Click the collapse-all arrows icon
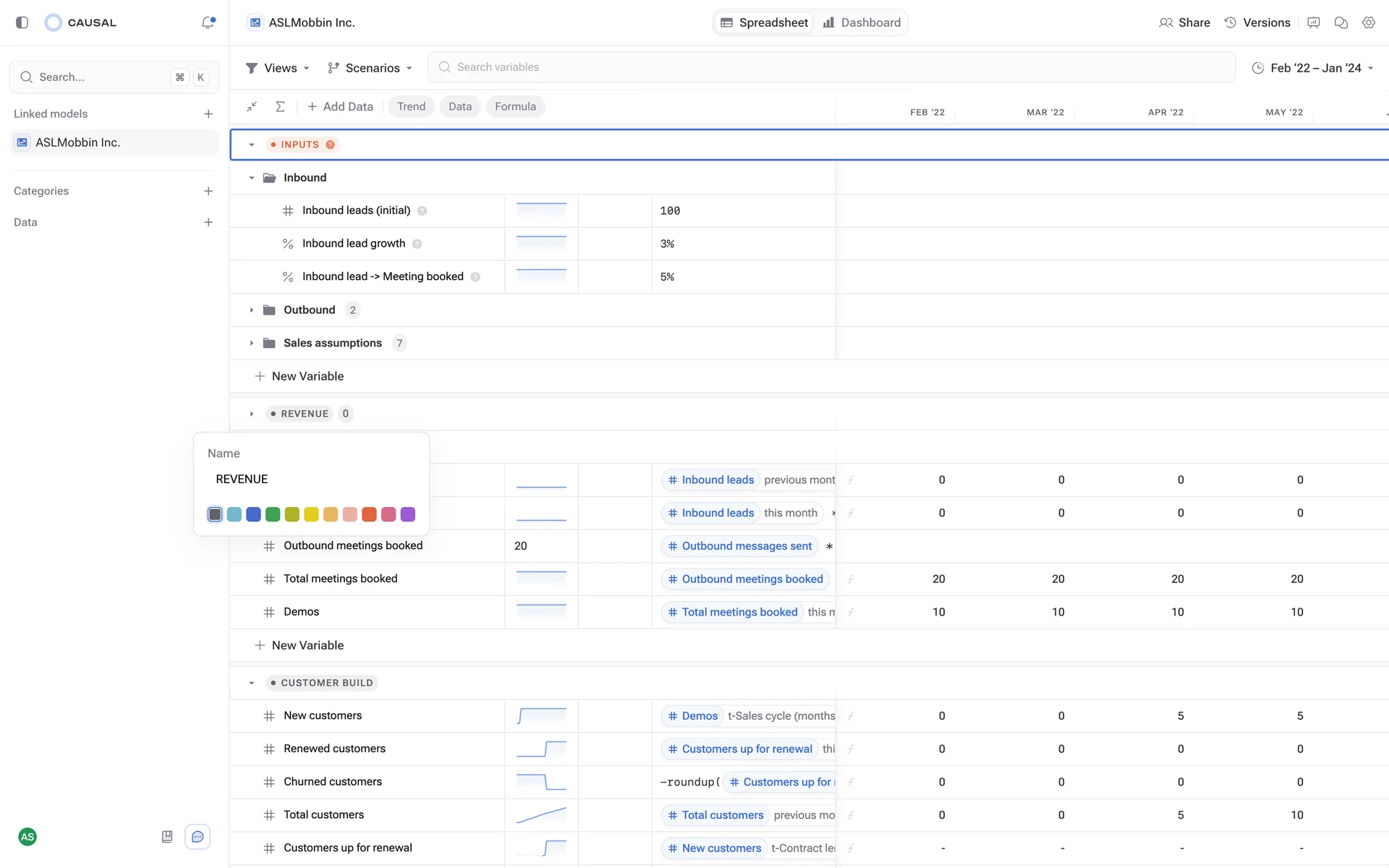Screen dimensions: 1389x868 [x=252, y=106]
